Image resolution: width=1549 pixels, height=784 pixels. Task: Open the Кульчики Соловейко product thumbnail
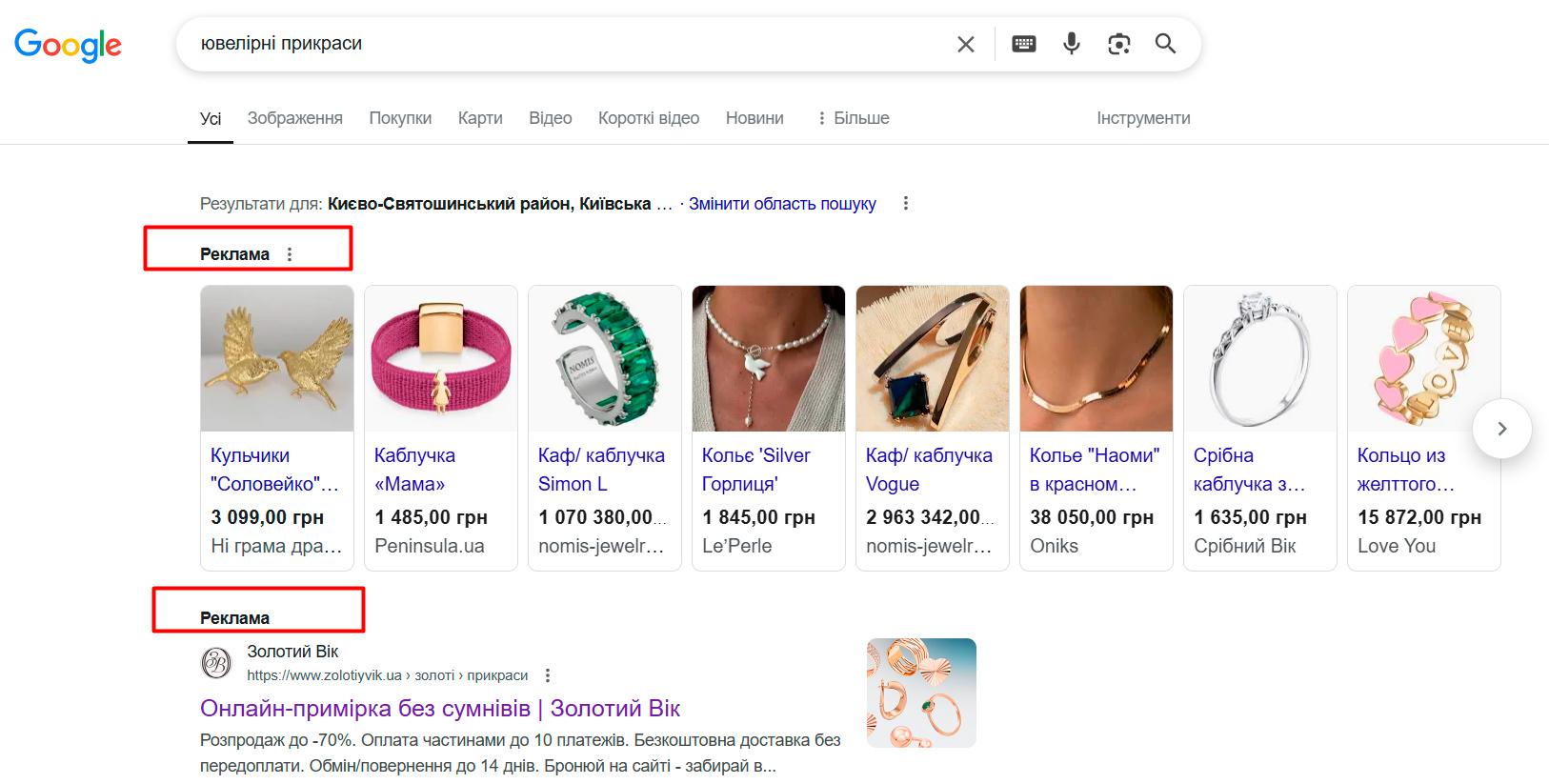[x=277, y=359]
